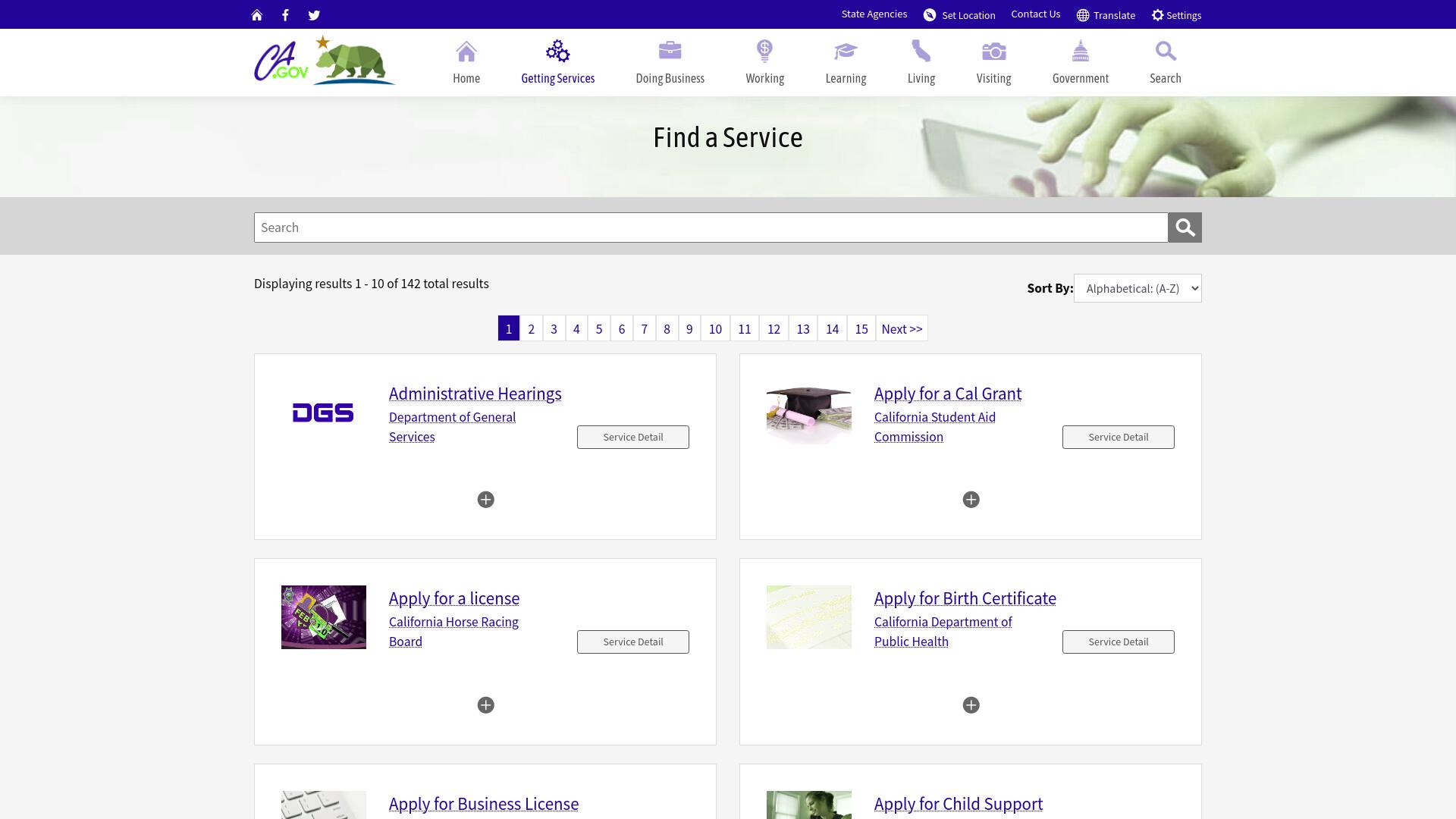This screenshot has width=1456, height=819.
Task: Open Getting Services navigation item
Action: (558, 62)
